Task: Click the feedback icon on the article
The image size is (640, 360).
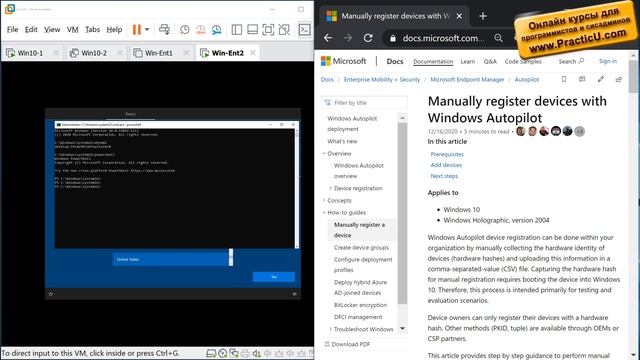Action: point(582,79)
